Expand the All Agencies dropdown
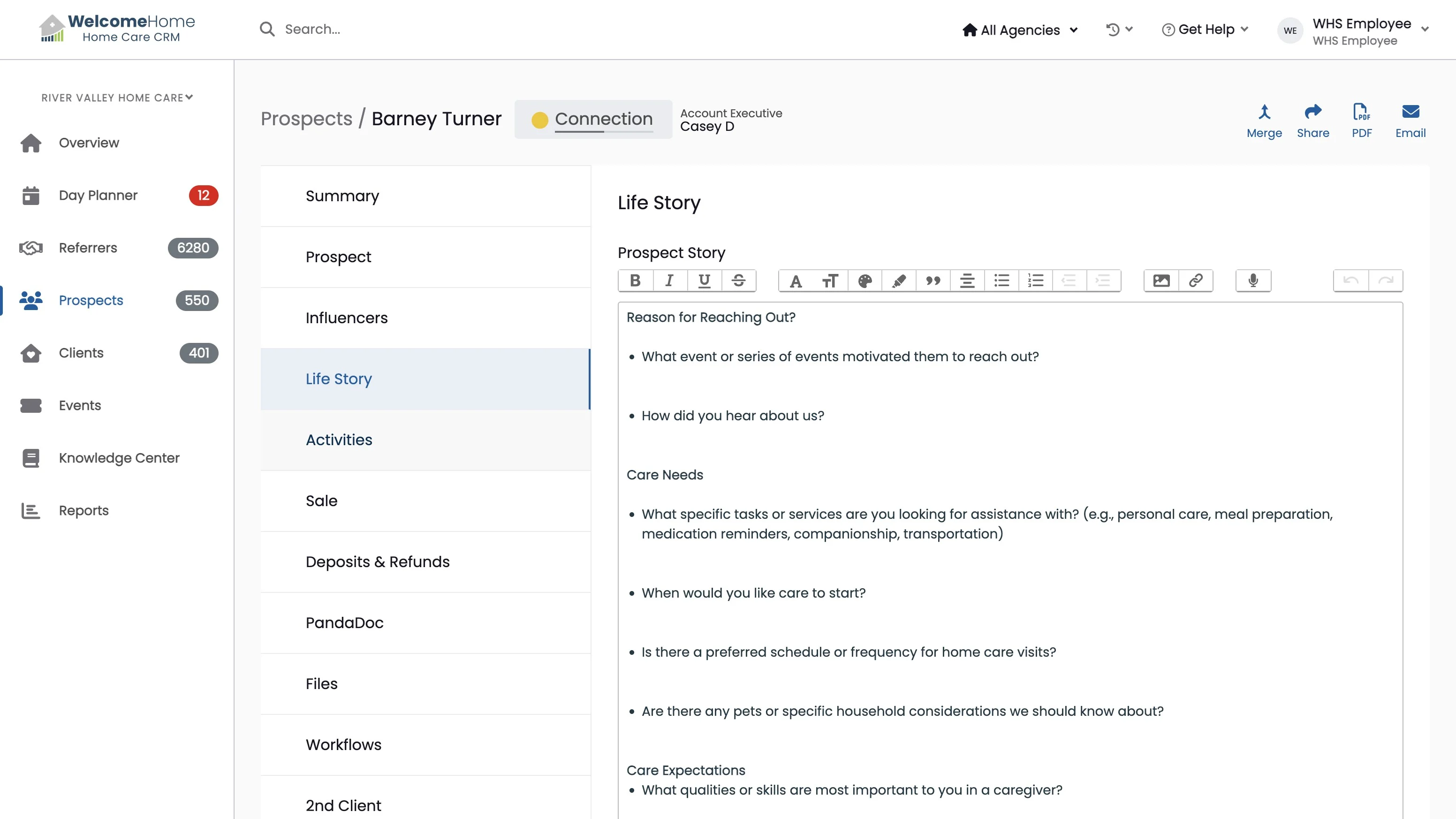Viewport: 1456px width, 819px height. click(1020, 30)
